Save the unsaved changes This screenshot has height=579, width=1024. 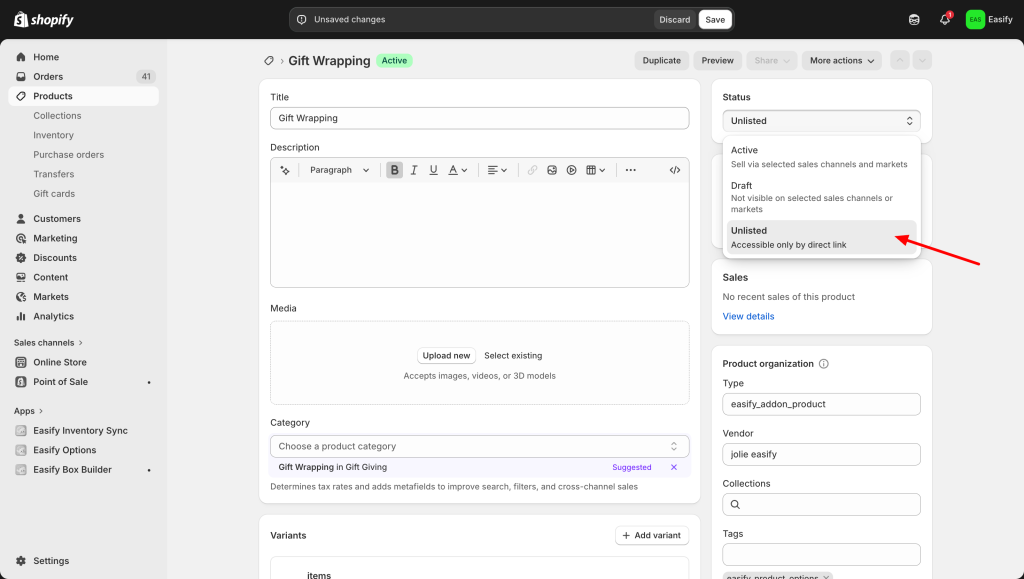(715, 20)
